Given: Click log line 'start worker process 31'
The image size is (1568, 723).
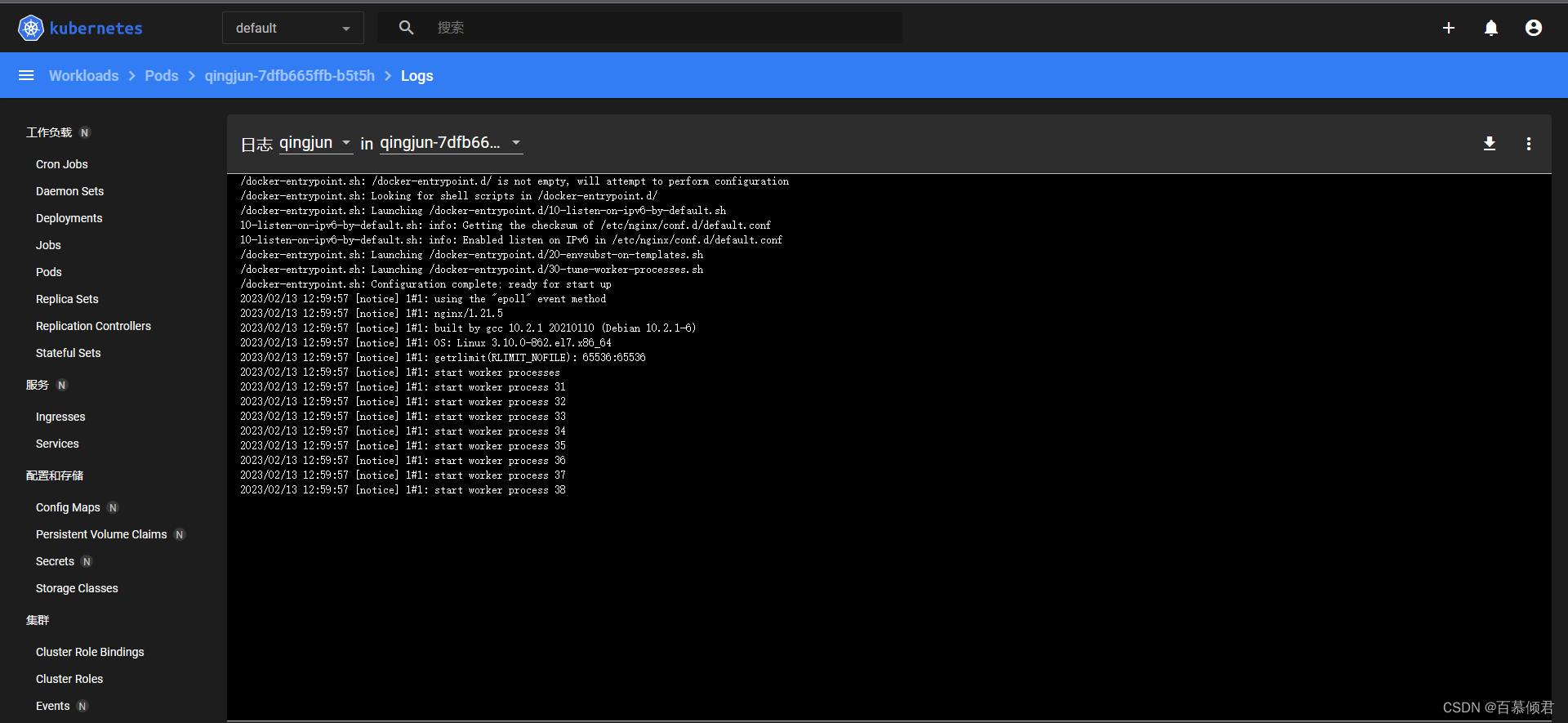Looking at the screenshot, I should coord(403,387).
